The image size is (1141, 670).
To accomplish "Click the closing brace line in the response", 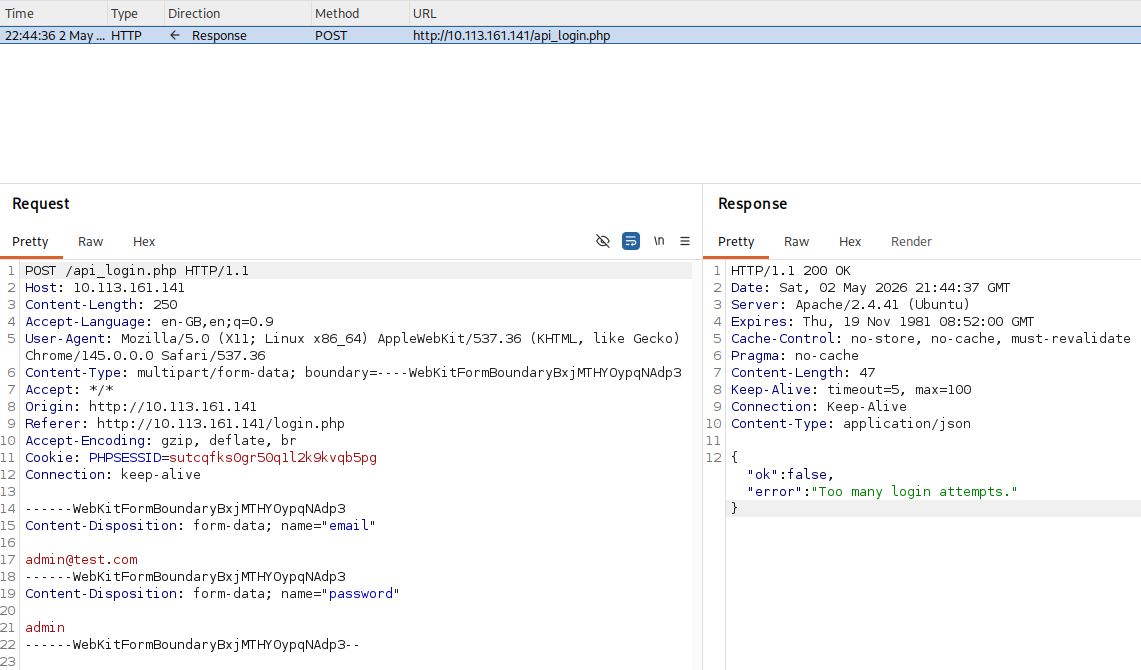I will pyautogui.click(x=734, y=509).
